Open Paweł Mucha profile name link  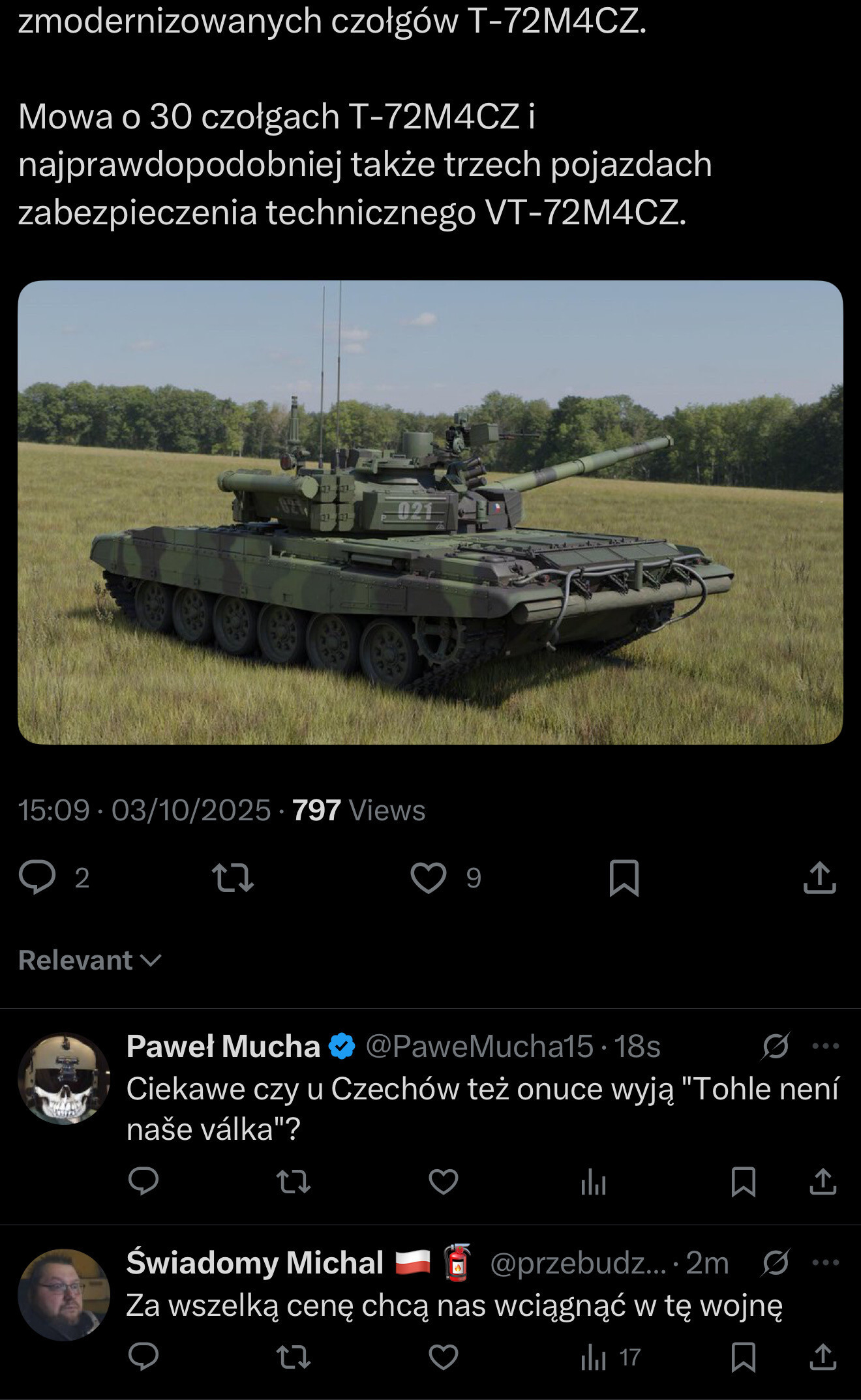click(223, 1046)
